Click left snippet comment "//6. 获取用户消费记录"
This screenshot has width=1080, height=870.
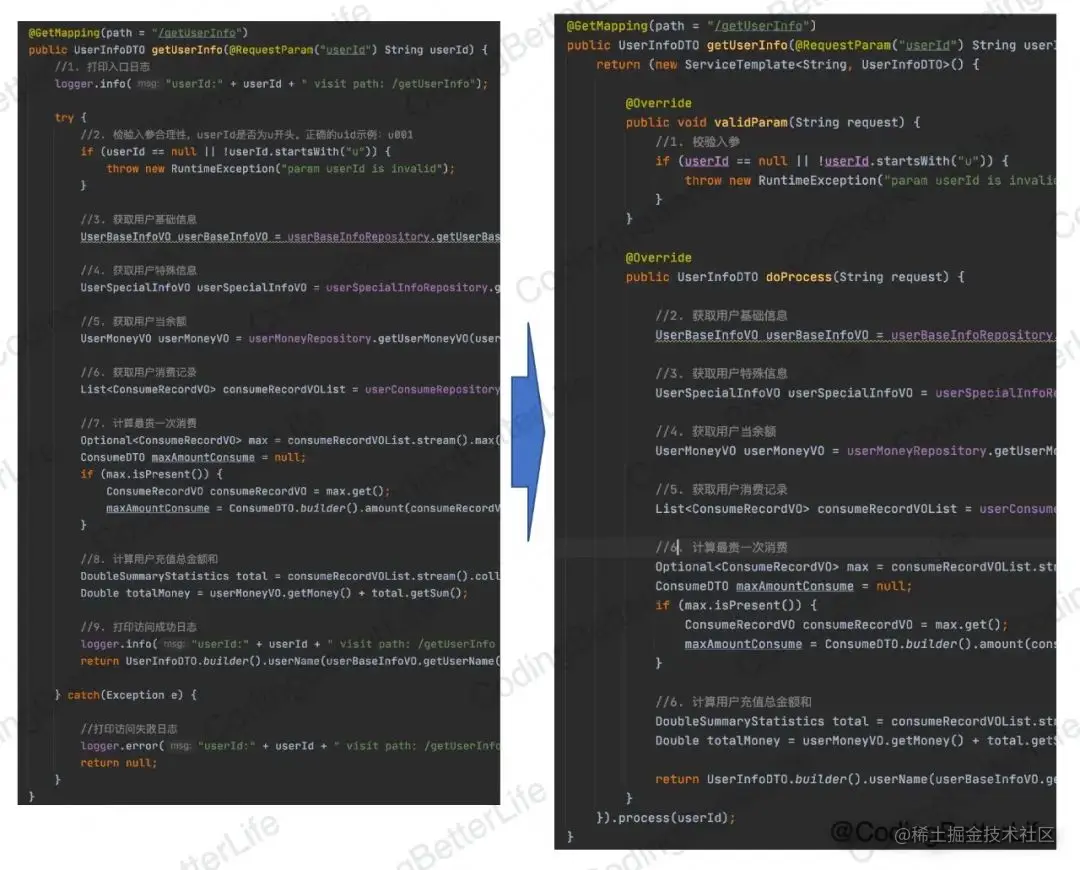tap(138, 372)
